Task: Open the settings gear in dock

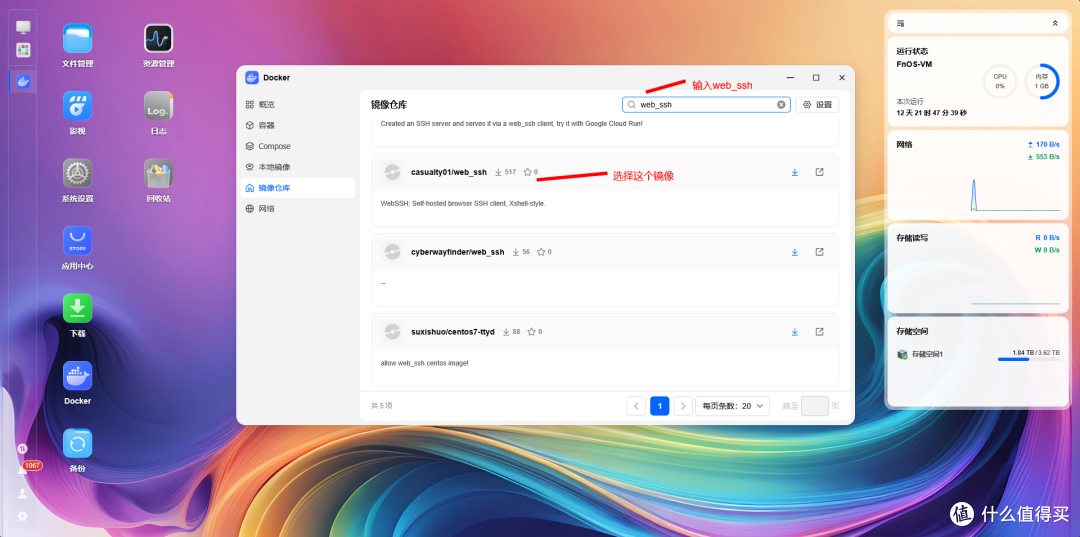Action: coord(23,516)
